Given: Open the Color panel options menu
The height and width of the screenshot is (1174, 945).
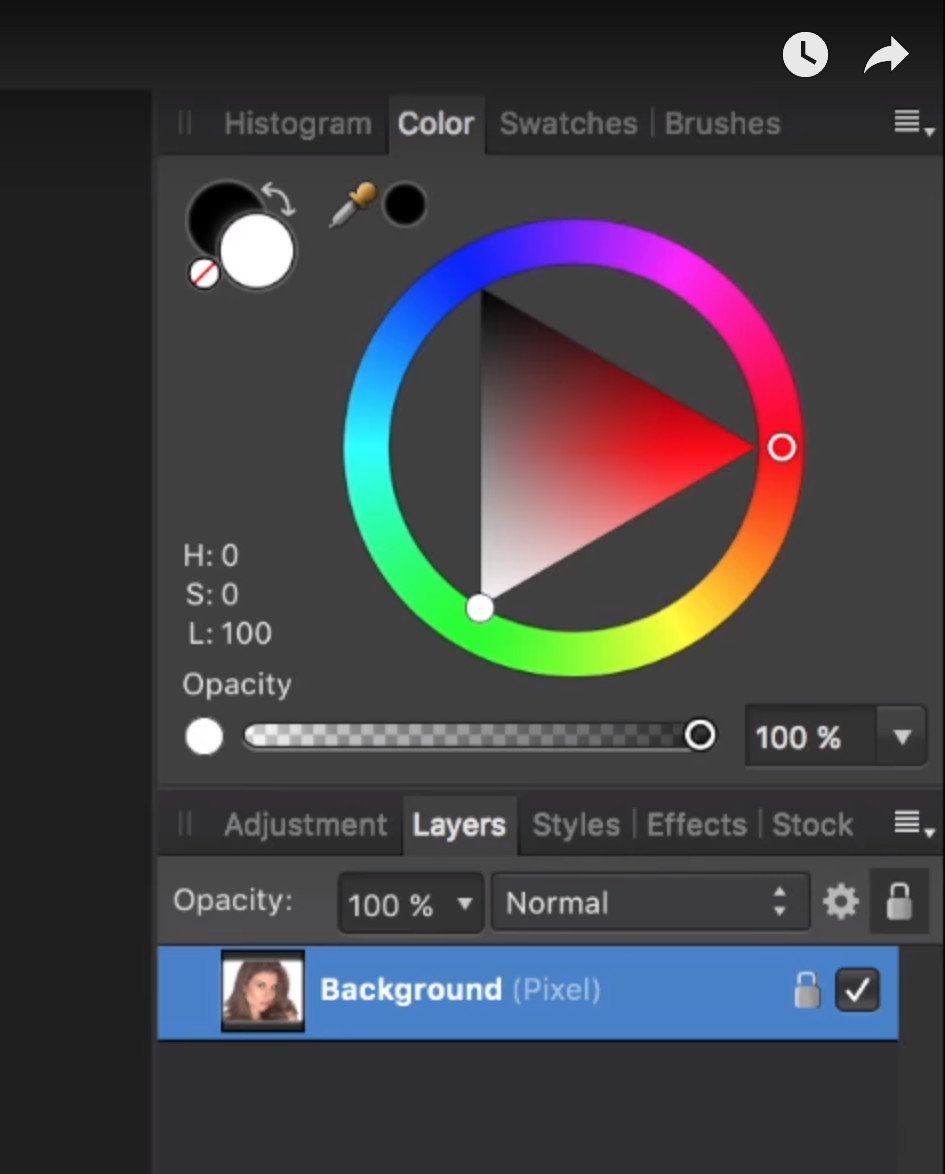Looking at the screenshot, I should coord(908,122).
